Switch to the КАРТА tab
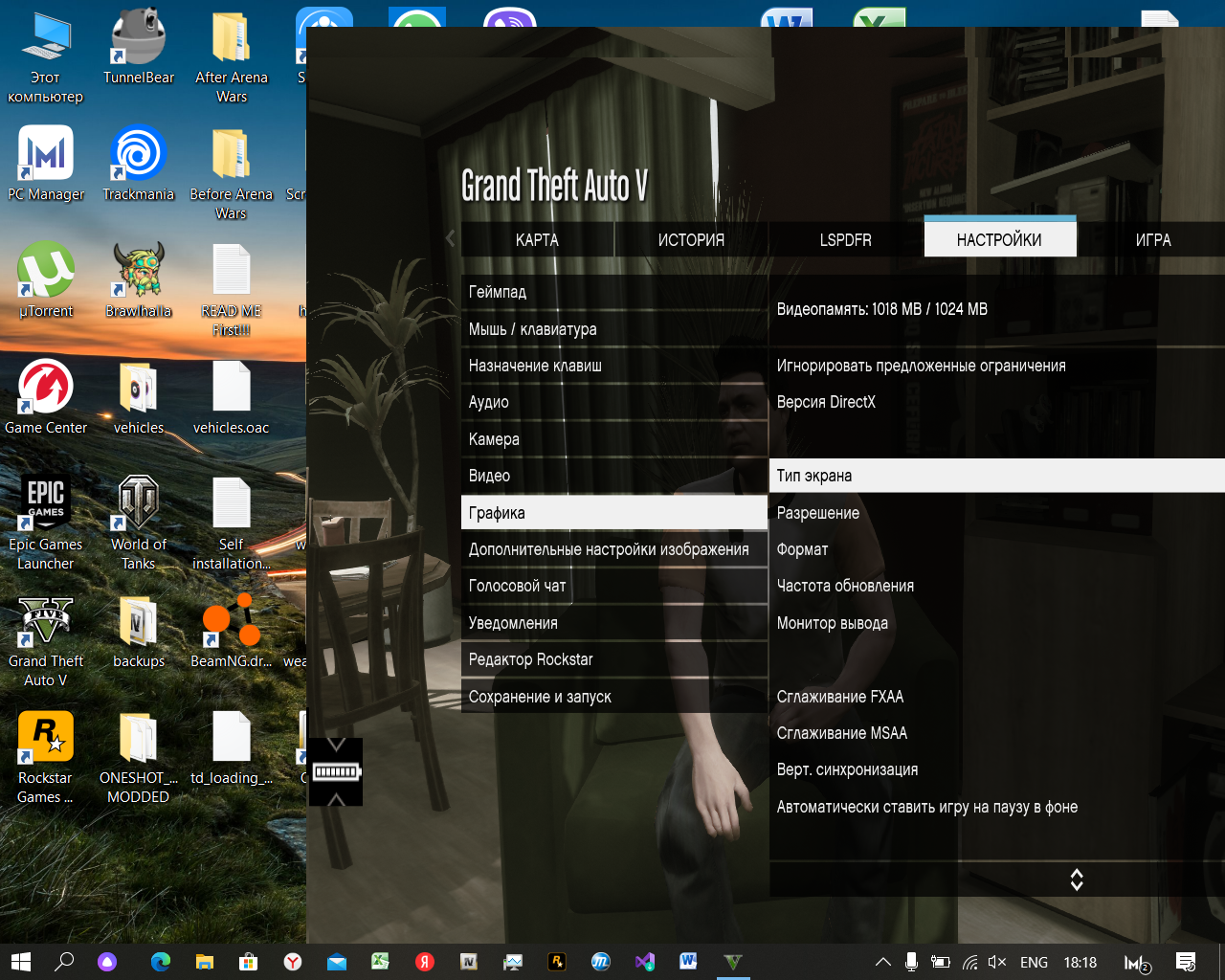Image resolution: width=1225 pixels, height=980 pixels. click(x=537, y=239)
